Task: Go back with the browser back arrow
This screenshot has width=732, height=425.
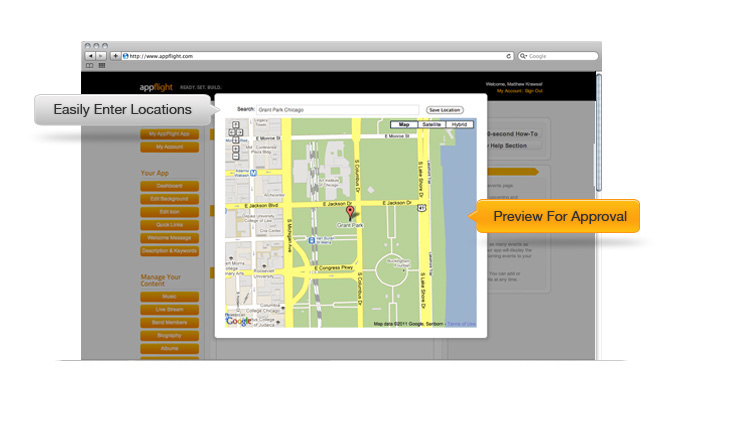Action: 90,56
